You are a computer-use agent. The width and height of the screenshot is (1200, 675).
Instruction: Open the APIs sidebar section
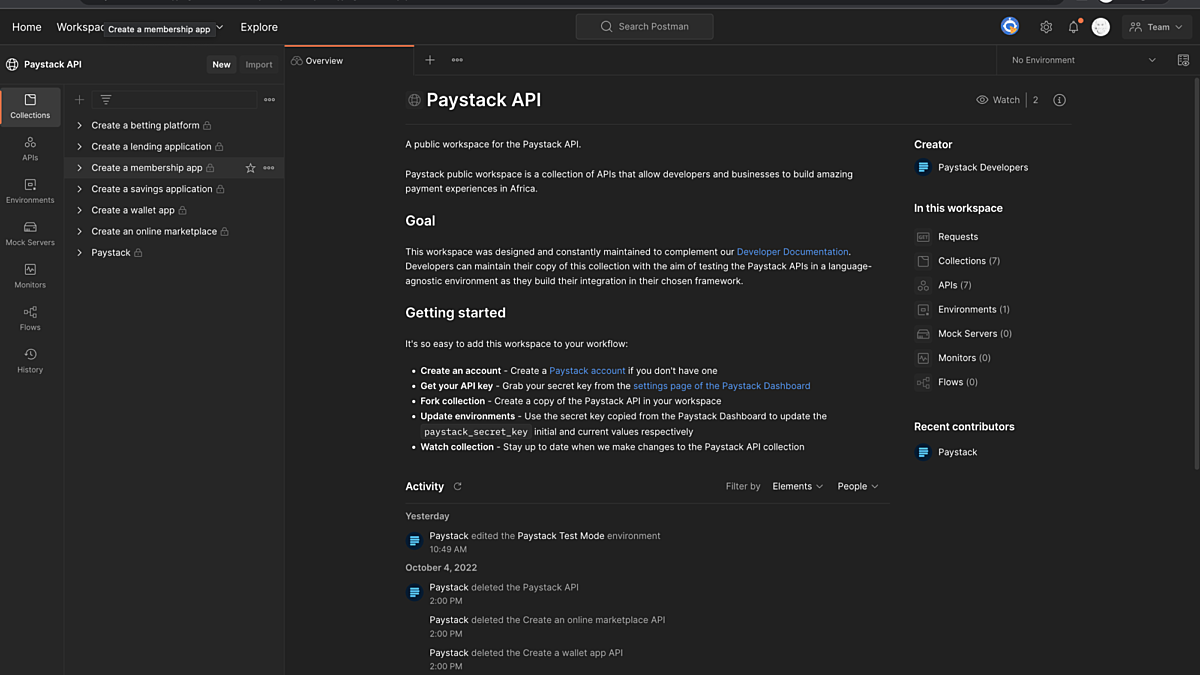click(x=30, y=149)
